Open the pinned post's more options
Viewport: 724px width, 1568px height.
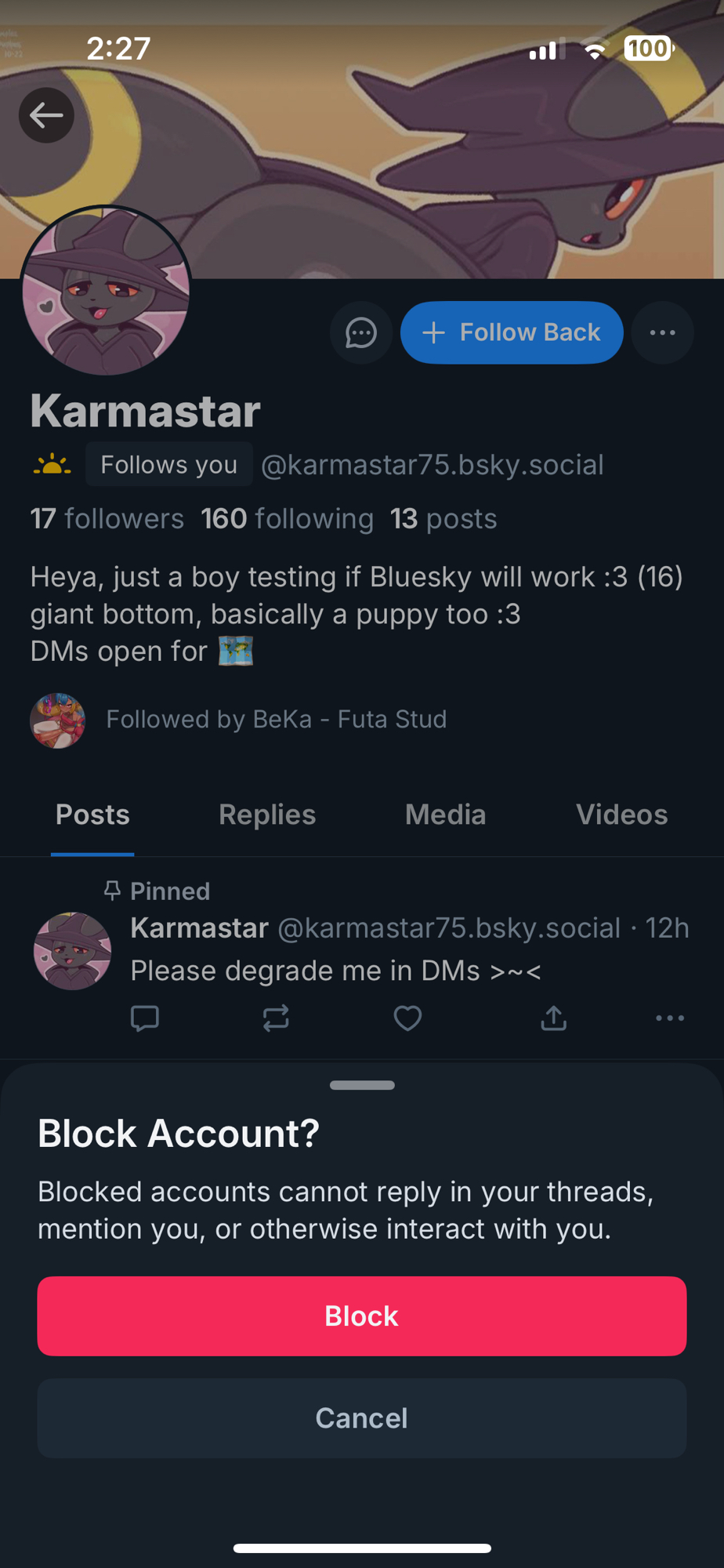[x=669, y=1018]
